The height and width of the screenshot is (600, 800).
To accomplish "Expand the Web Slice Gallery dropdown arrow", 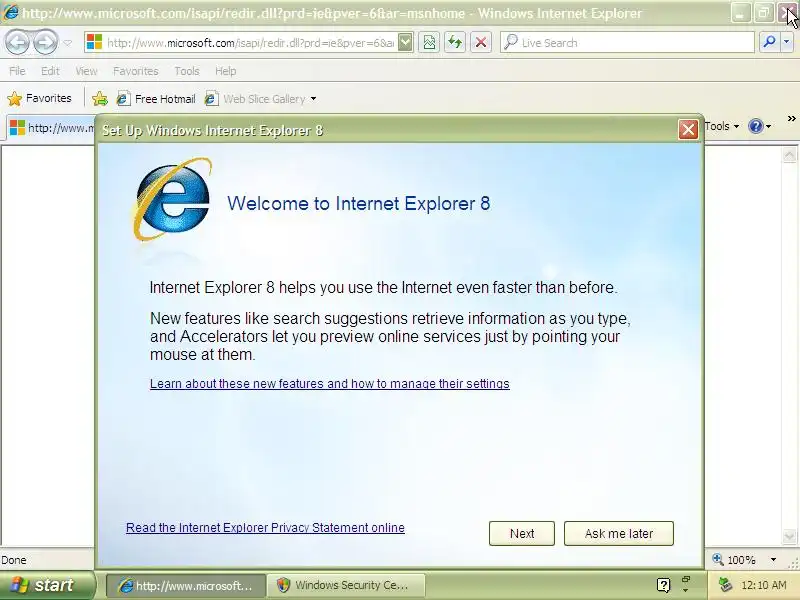I will [313, 99].
